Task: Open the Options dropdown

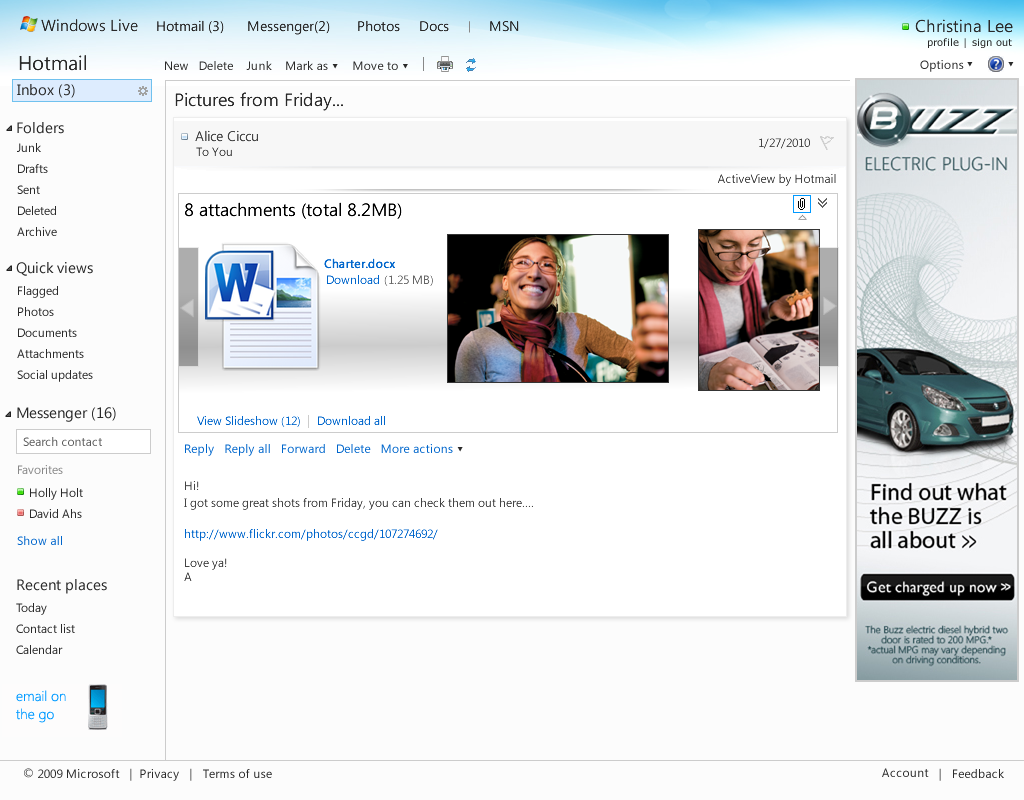Action: [946, 65]
